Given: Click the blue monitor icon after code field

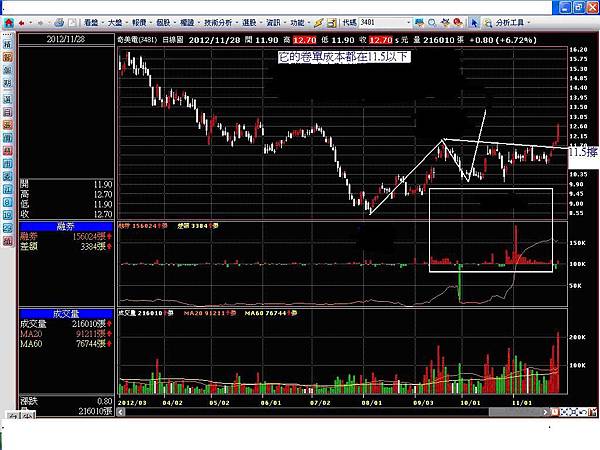Looking at the screenshot, I should [x=419, y=23].
